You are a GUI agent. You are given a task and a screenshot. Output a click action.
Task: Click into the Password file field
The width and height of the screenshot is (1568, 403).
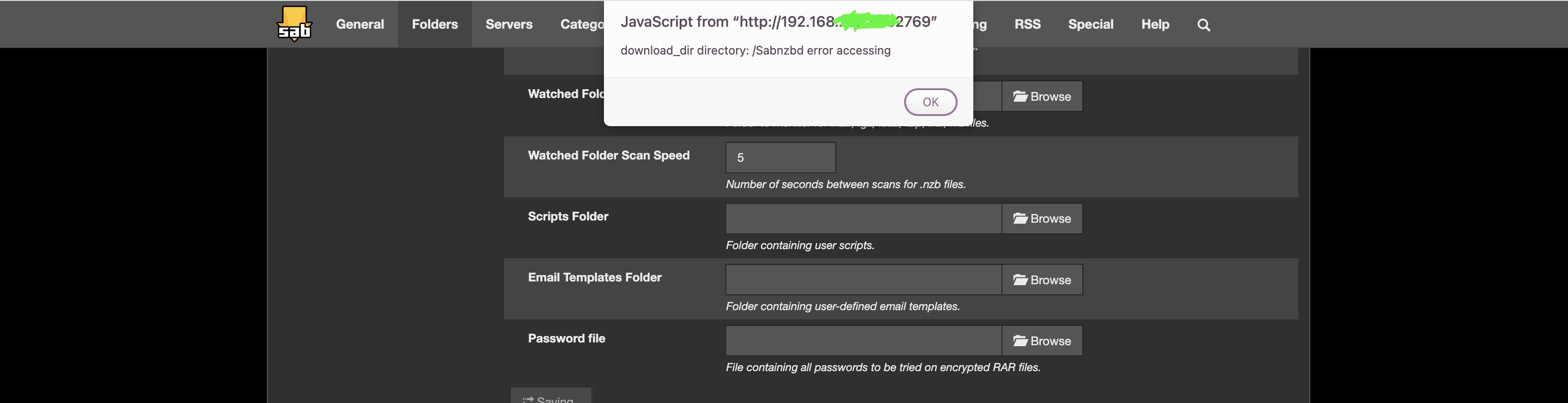[864, 341]
